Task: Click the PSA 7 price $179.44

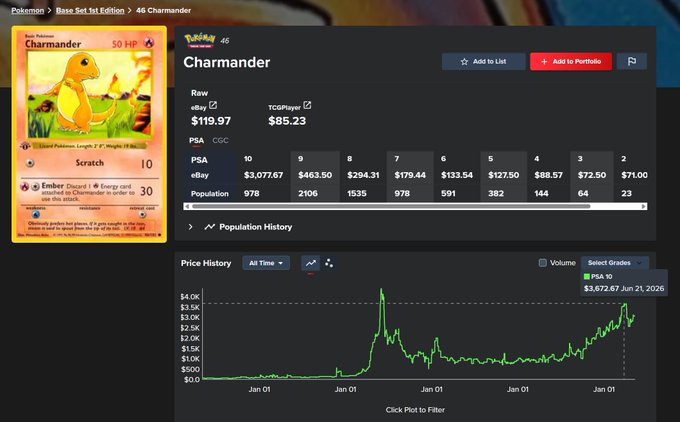Action: [410, 175]
